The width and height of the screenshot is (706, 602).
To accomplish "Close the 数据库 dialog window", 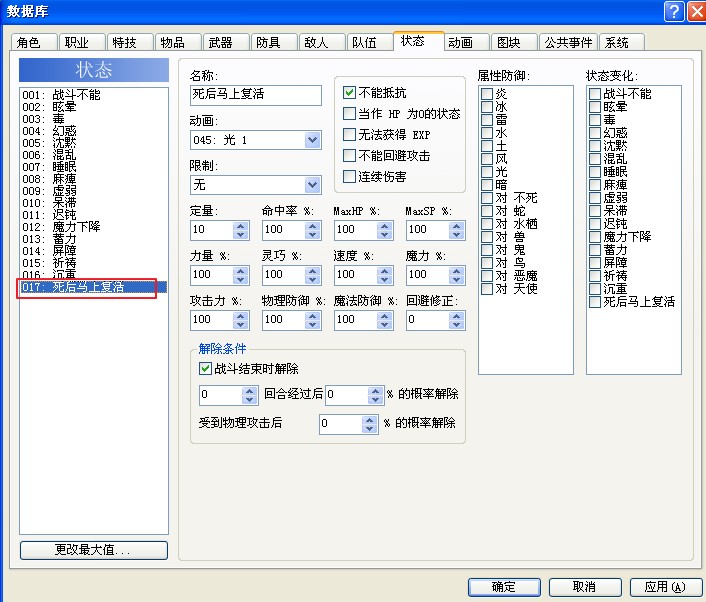I will [x=697, y=11].
